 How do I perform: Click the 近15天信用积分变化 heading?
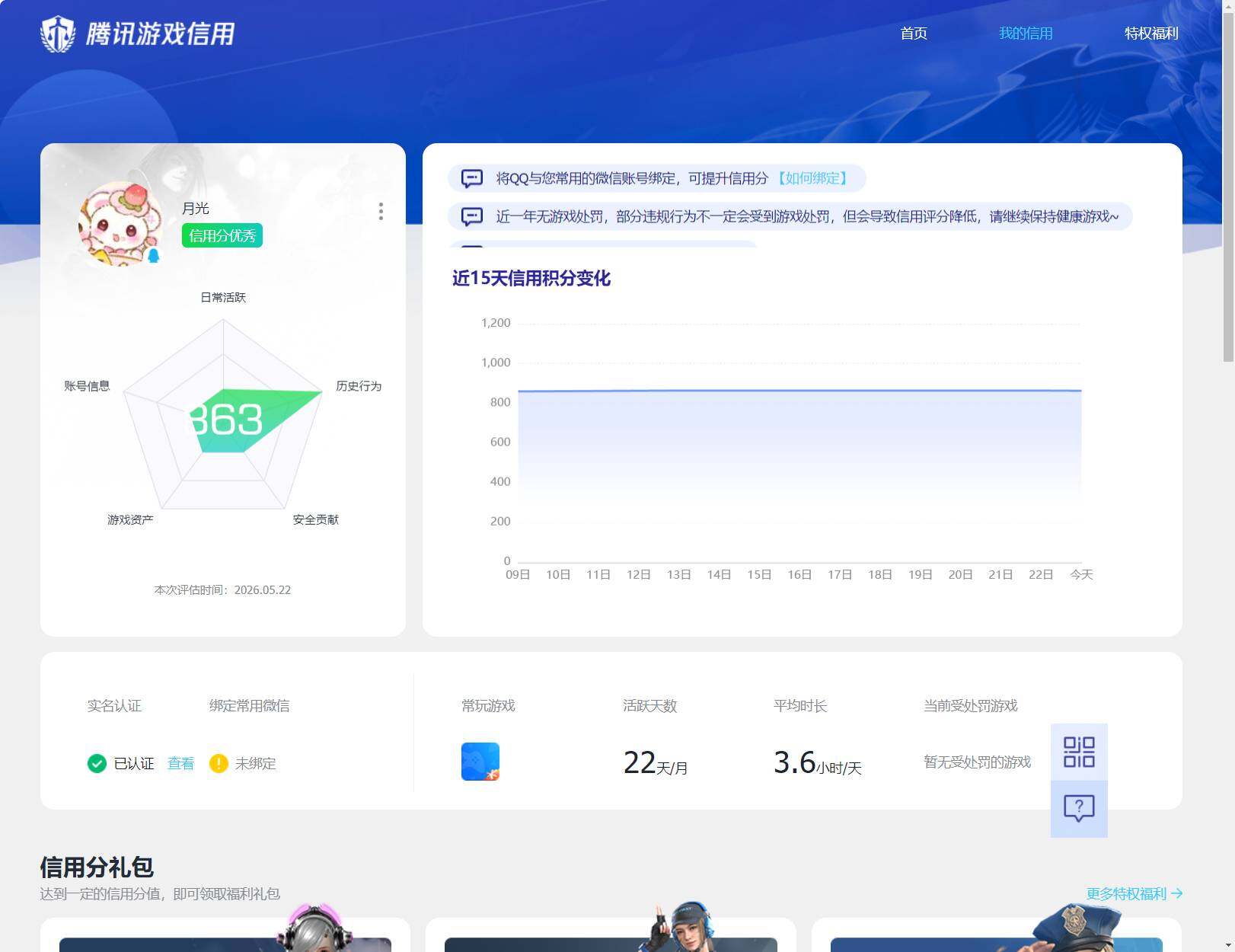click(x=531, y=278)
